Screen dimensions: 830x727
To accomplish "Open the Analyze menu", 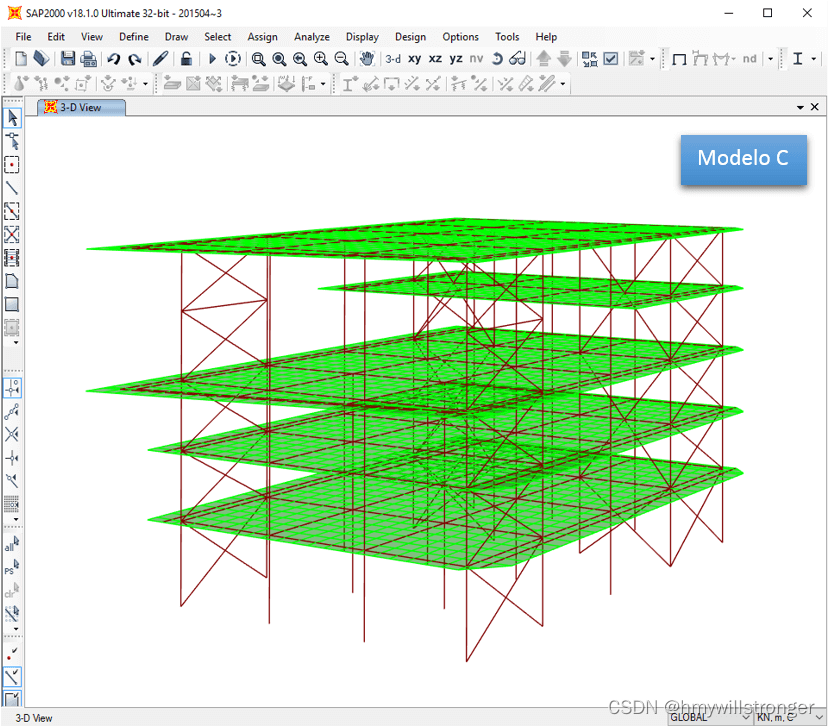I will [x=311, y=37].
